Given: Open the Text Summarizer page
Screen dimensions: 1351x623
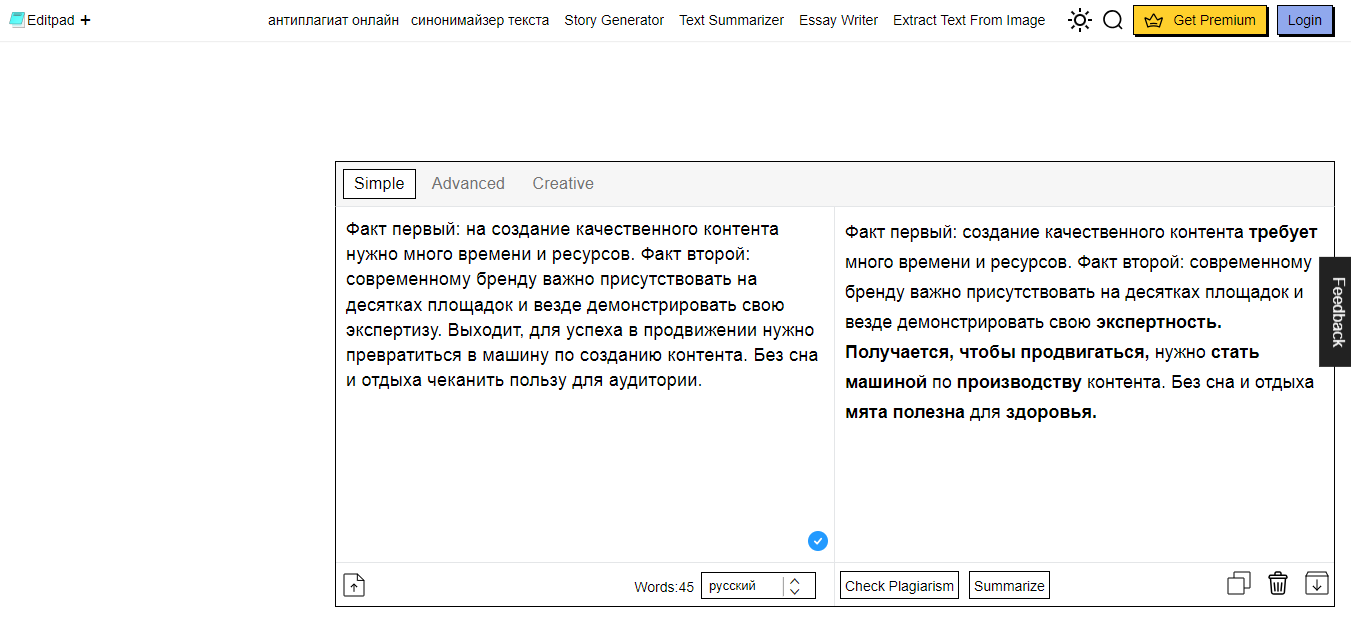Looking at the screenshot, I should pos(731,20).
